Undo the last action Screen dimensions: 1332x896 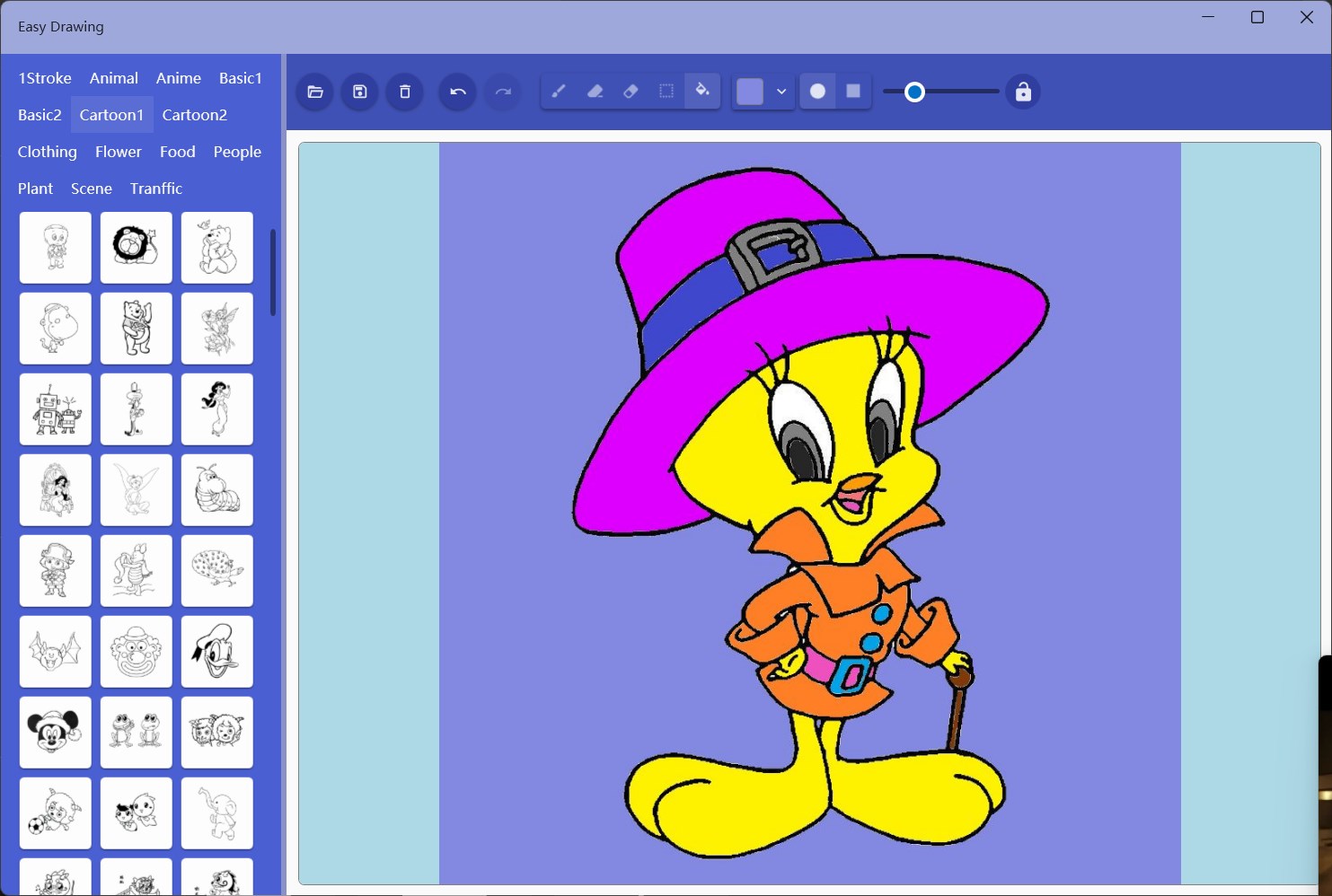click(456, 91)
